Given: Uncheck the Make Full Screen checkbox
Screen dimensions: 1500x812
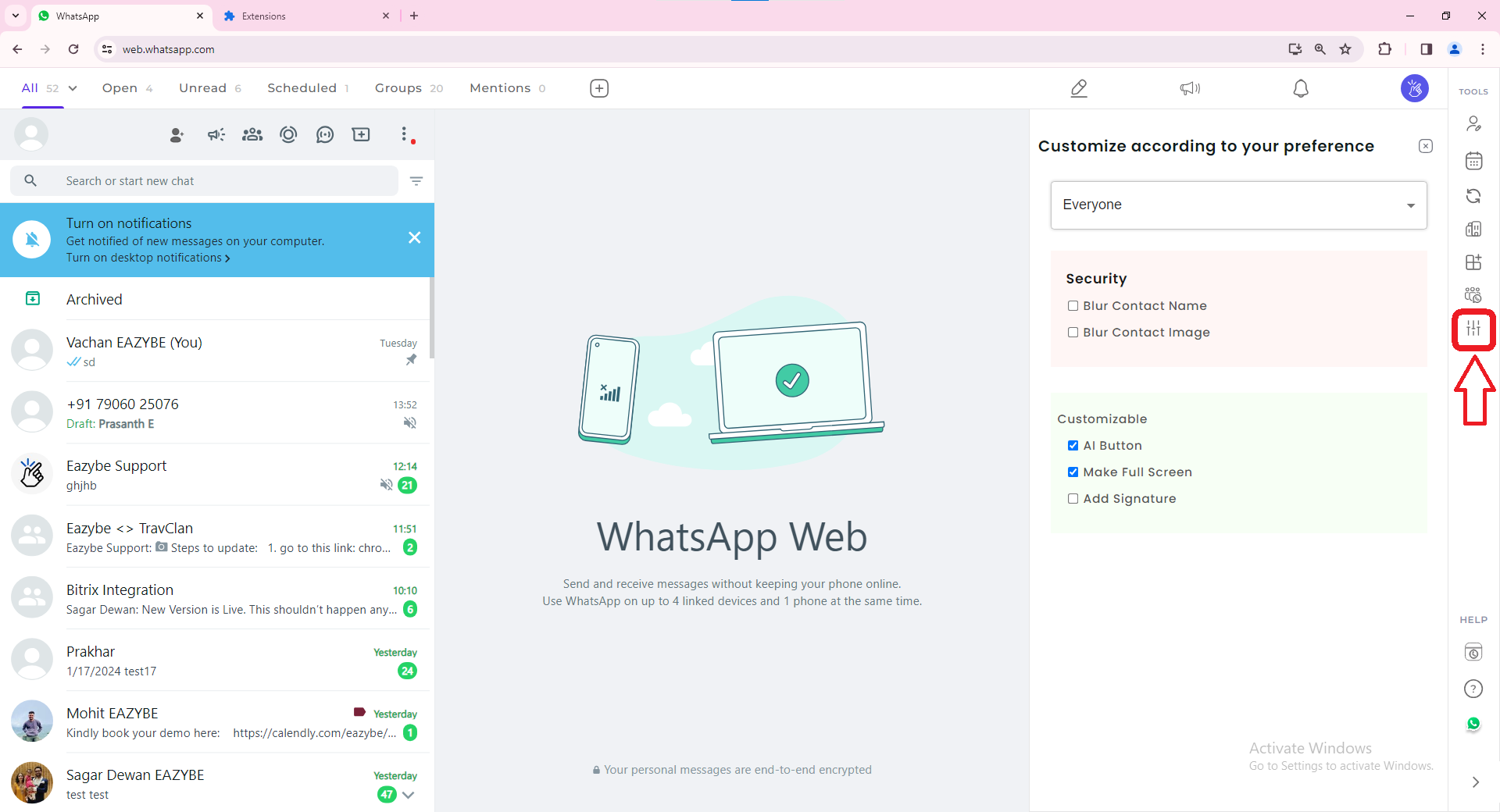Looking at the screenshot, I should [1073, 472].
